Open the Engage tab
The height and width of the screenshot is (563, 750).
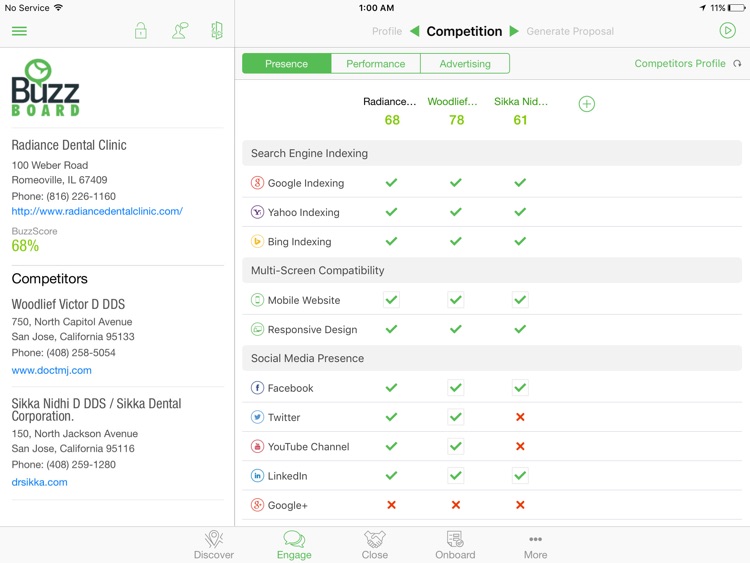294,545
